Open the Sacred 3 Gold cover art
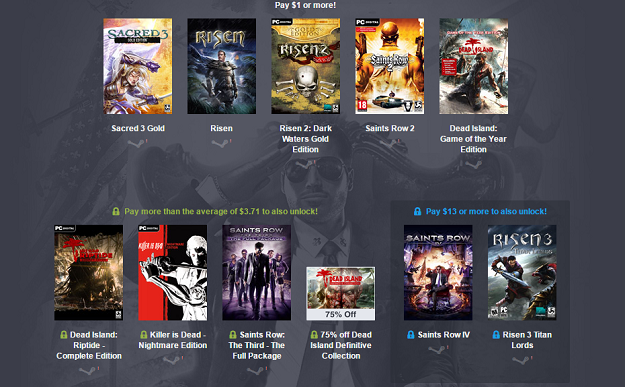The width and height of the screenshot is (625, 387). coord(138,66)
